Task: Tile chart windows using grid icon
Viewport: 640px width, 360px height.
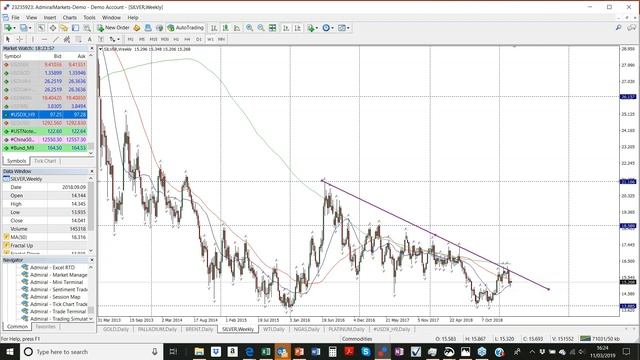Action: (272, 28)
